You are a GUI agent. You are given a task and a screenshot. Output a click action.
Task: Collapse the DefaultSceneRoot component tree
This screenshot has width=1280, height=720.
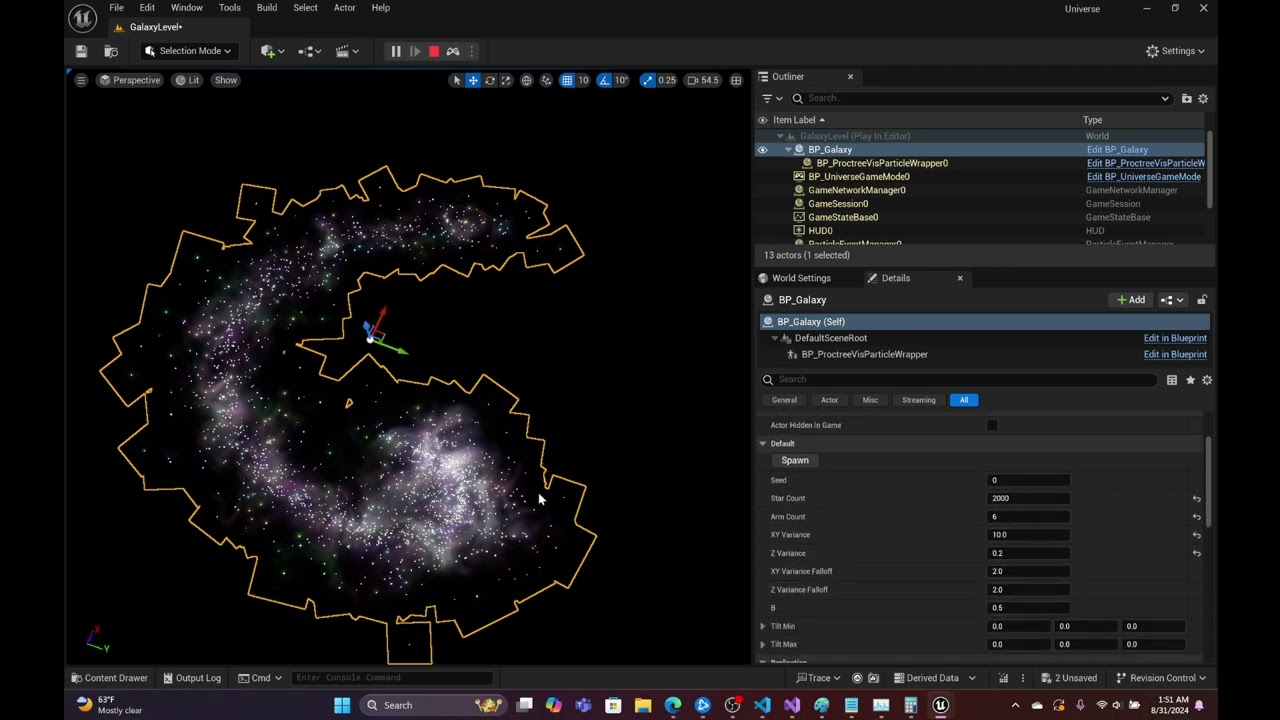click(x=774, y=338)
